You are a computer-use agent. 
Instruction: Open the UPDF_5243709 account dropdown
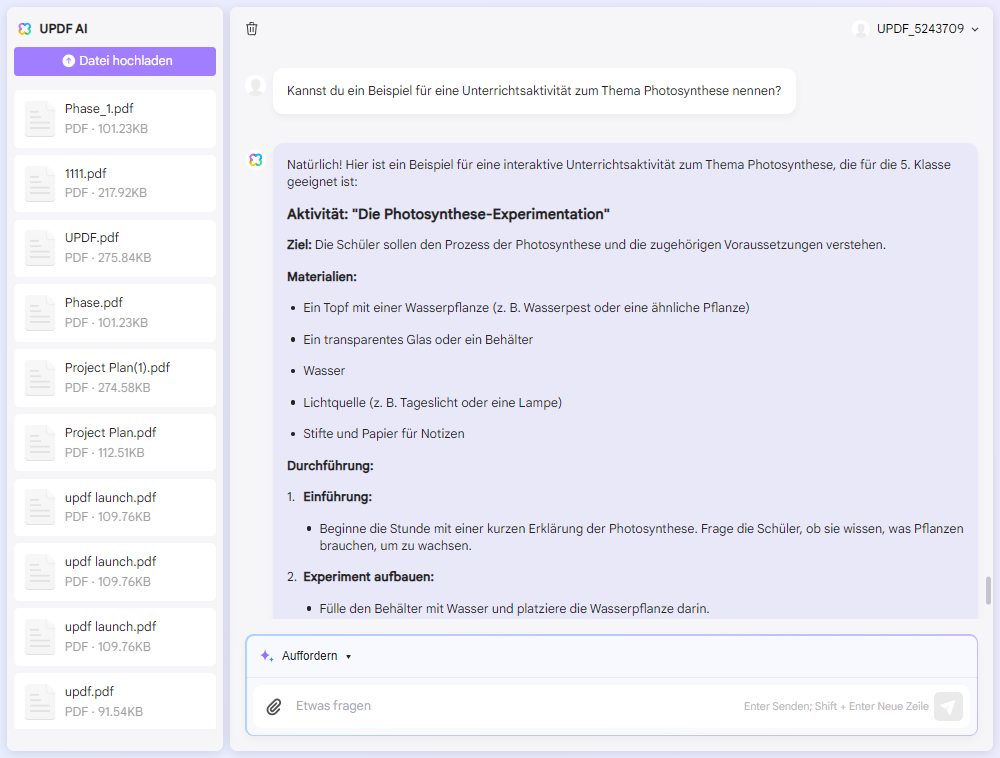click(x=915, y=29)
